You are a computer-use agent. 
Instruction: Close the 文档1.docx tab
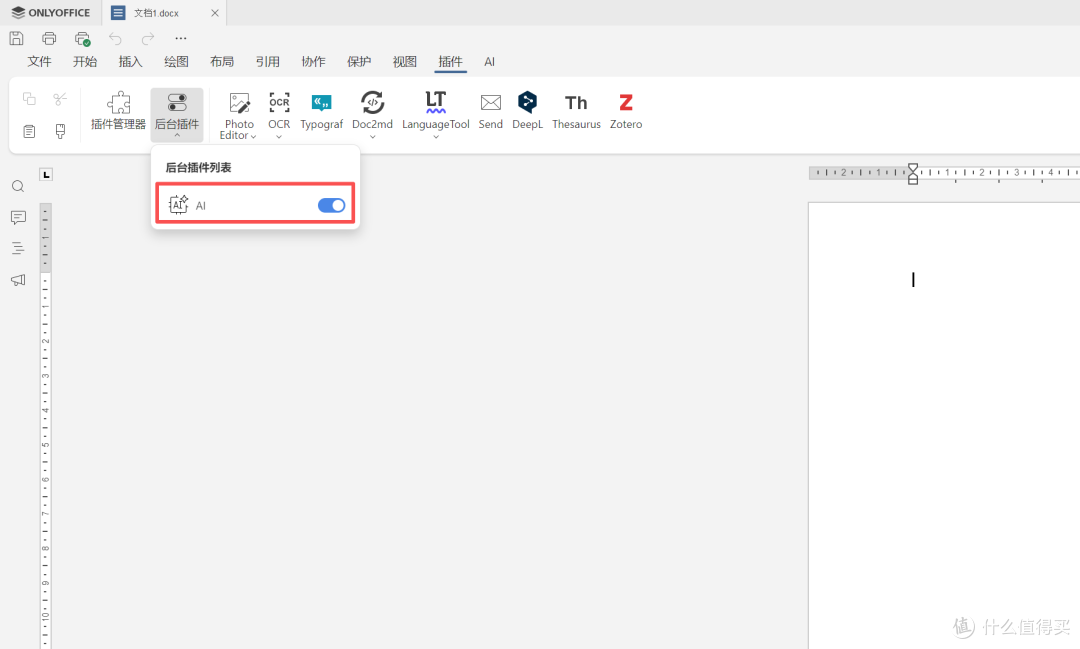click(215, 13)
